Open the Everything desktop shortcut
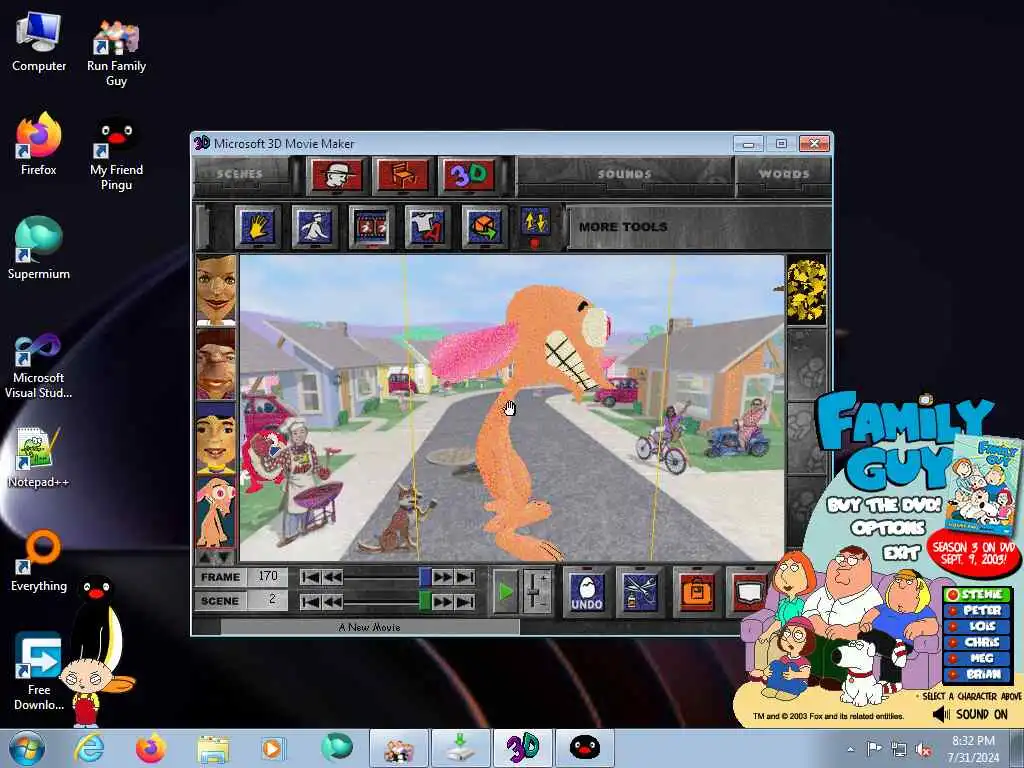This screenshot has height=768, width=1024. tap(39, 560)
